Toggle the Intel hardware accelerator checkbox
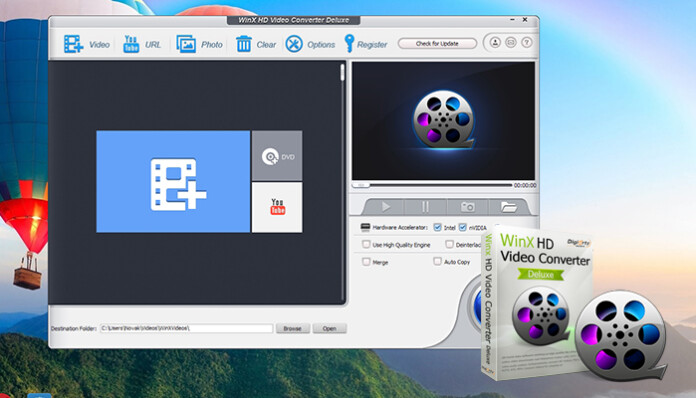Screen dimensions: 696x398 pyautogui.click(x=437, y=227)
